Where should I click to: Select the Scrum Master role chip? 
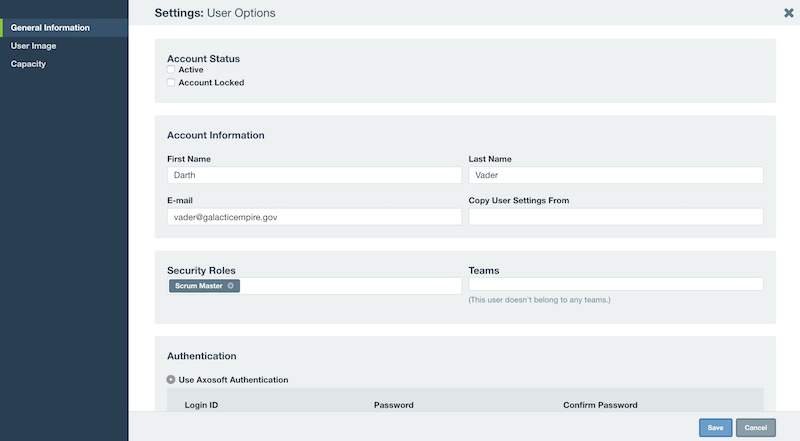tap(199, 286)
